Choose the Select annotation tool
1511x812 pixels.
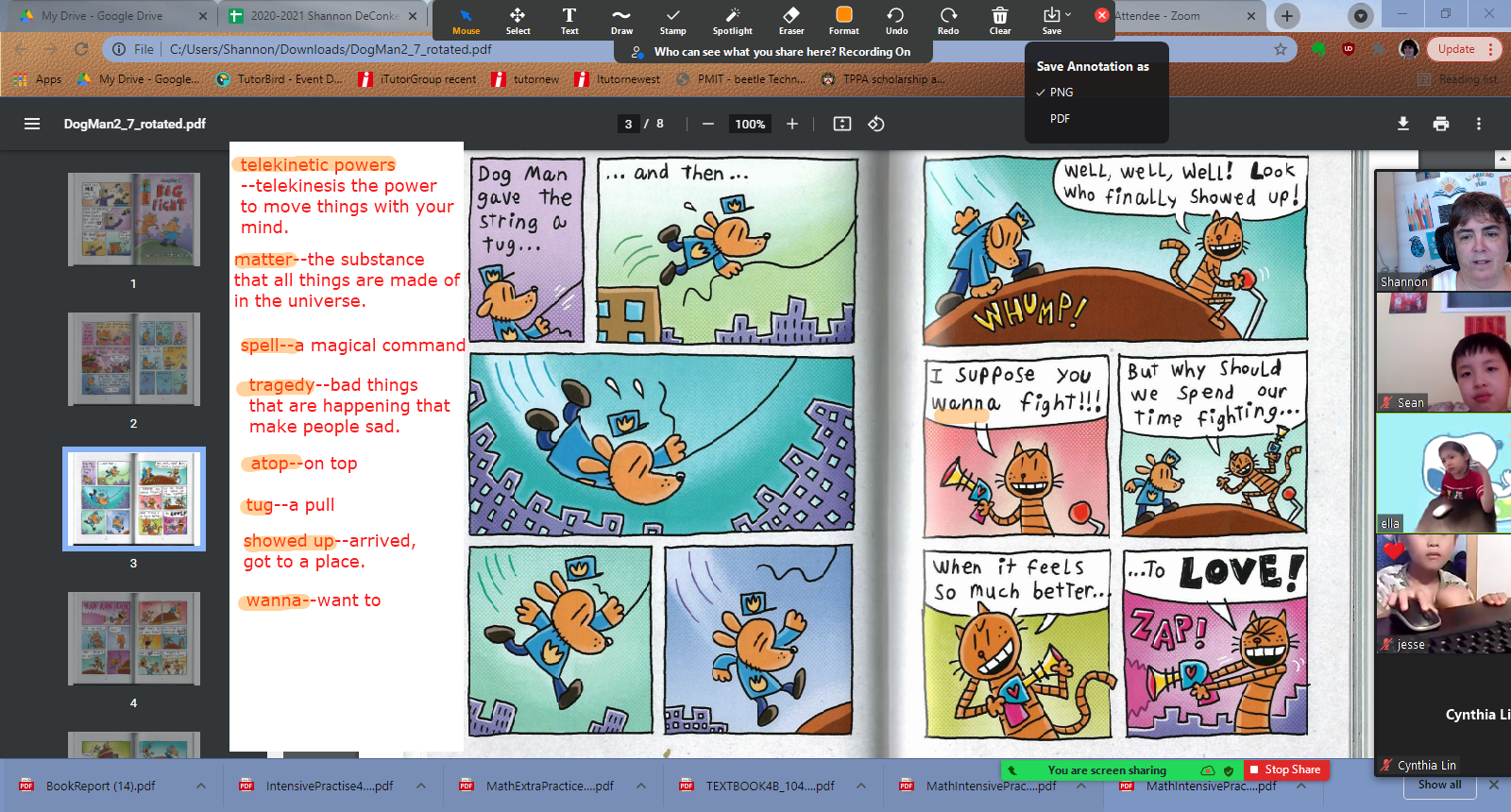[x=518, y=21]
